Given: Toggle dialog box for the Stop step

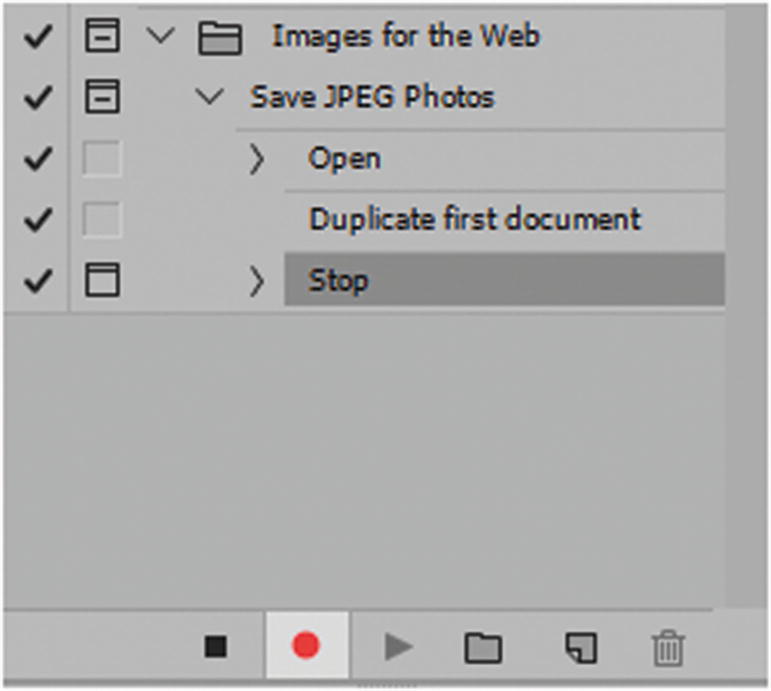Looking at the screenshot, I should [x=102, y=280].
